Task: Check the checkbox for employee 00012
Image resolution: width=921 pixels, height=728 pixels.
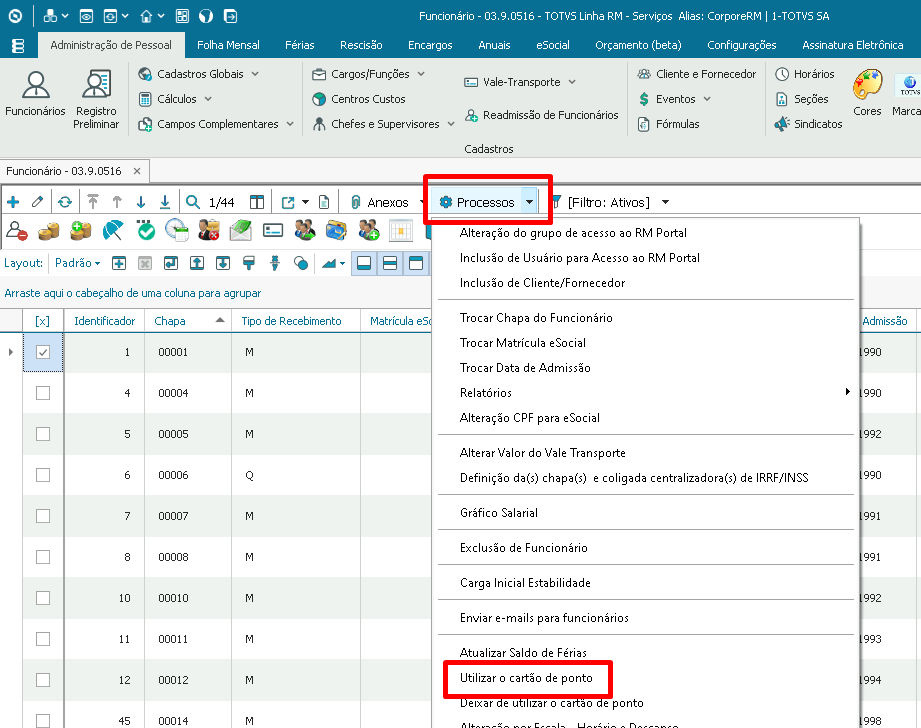Action: [43, 680]
